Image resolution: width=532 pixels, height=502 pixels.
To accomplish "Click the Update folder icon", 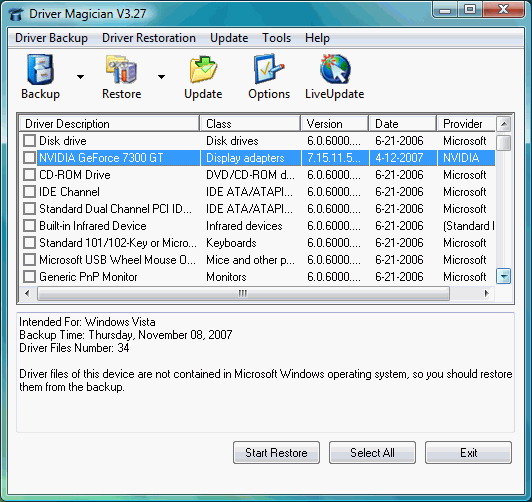I will coord(203,69).
